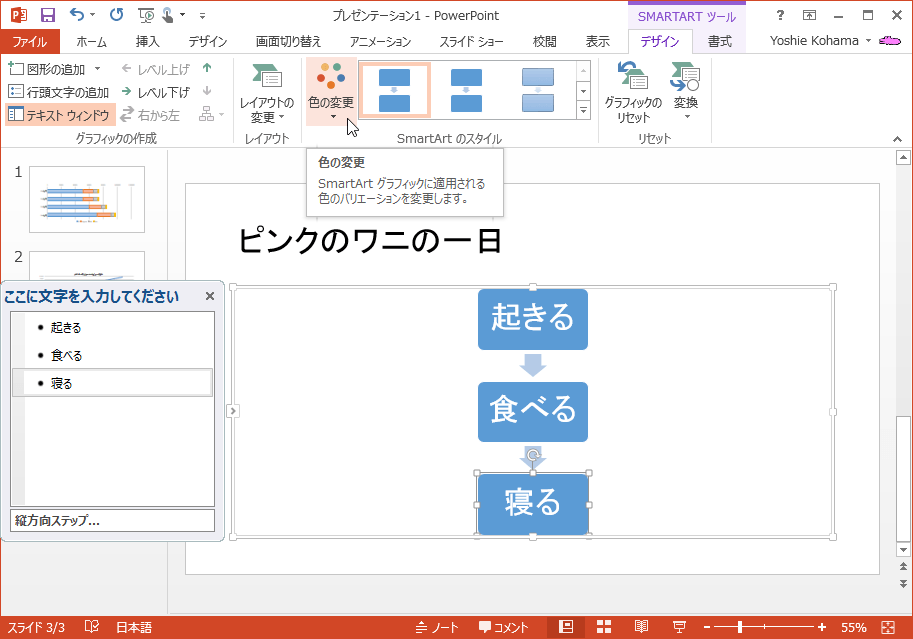
Task: Open organization chart layout icon dropdown
Action: point(211,114)
